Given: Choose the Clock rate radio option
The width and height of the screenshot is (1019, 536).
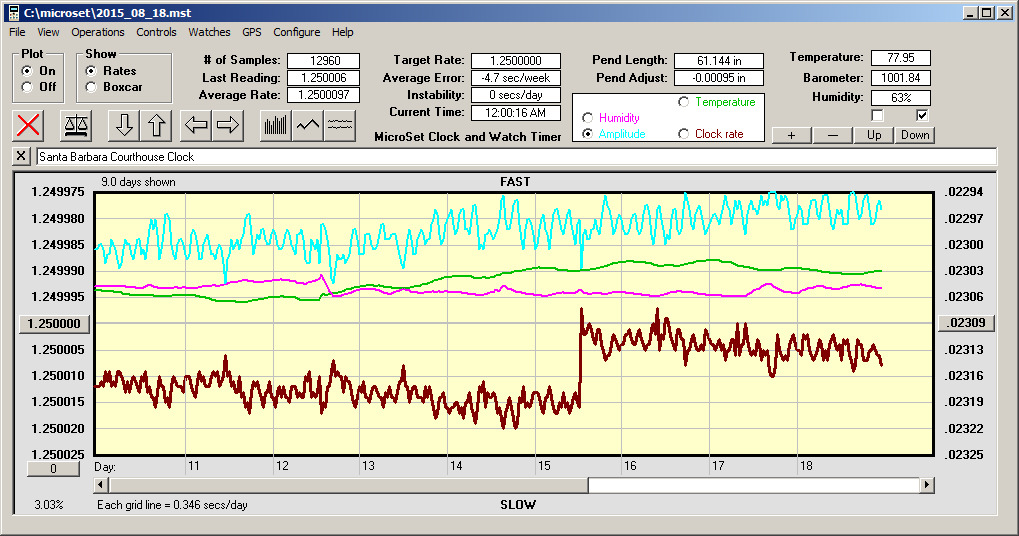Looking at the screenshot, I should 684,134.
